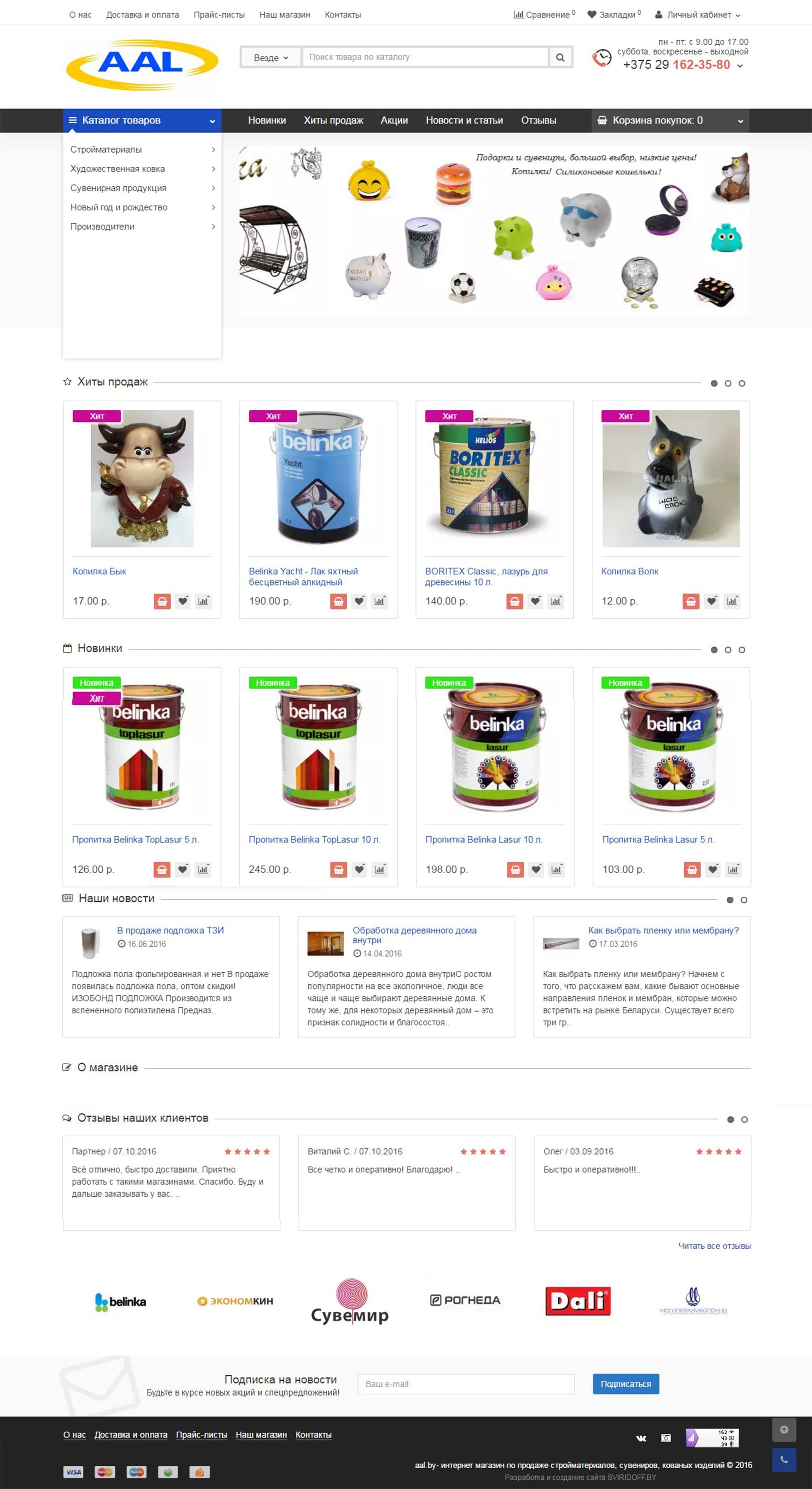Click the search magnifier icon

point(560,57)
